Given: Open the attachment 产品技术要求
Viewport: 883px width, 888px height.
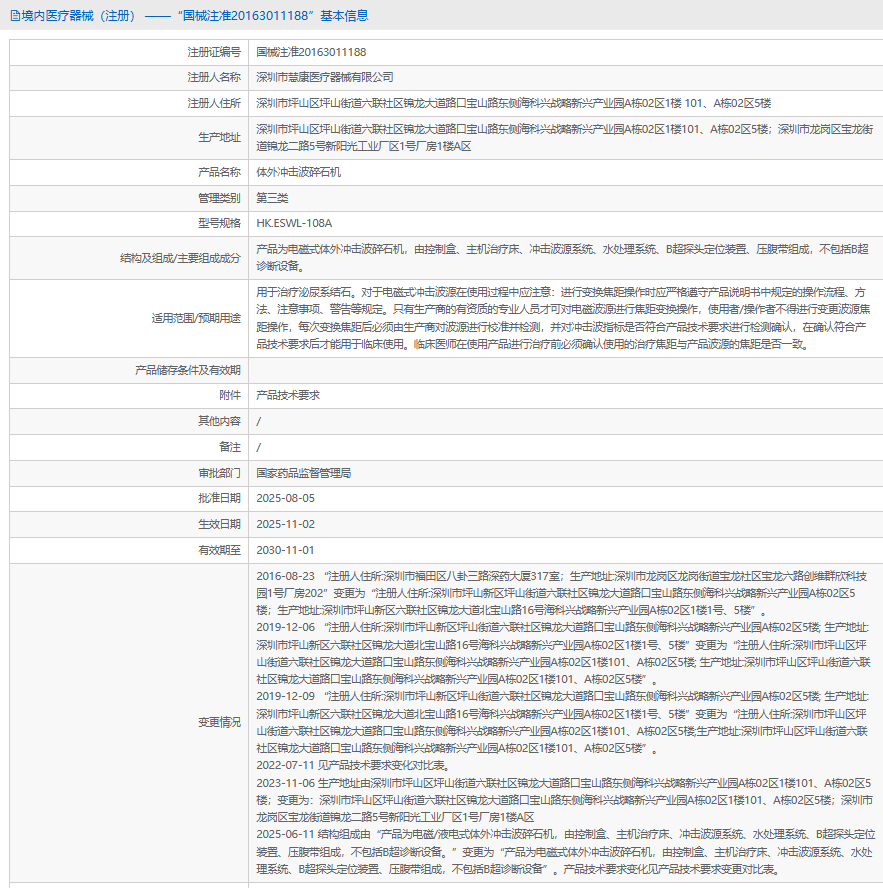Looking at the screenshot, I should click(x=288, y=396).
